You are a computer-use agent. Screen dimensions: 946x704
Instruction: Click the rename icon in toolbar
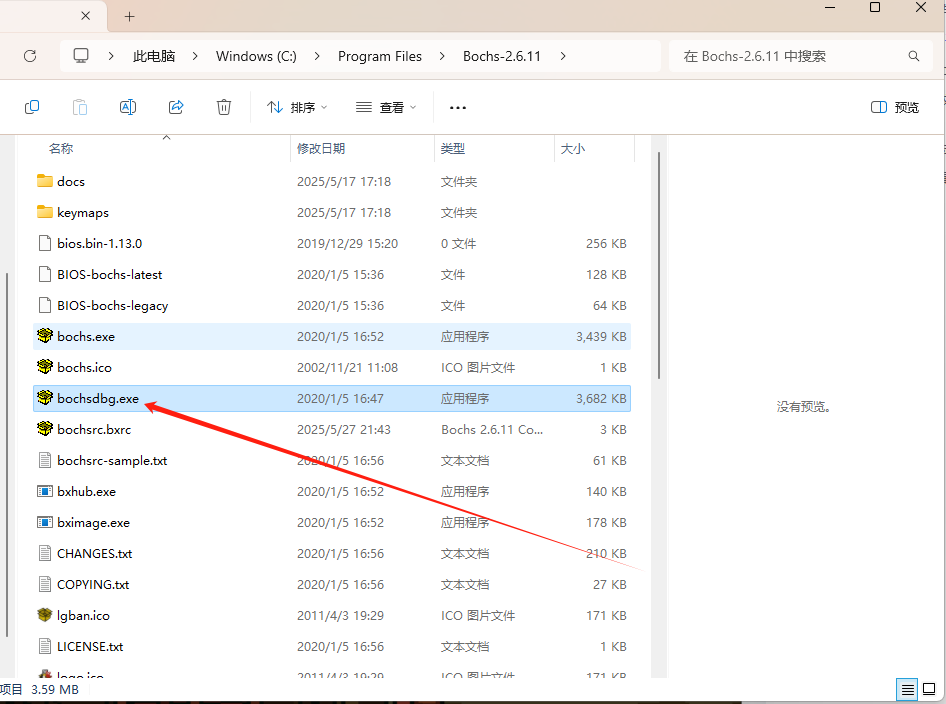[128, 107]
